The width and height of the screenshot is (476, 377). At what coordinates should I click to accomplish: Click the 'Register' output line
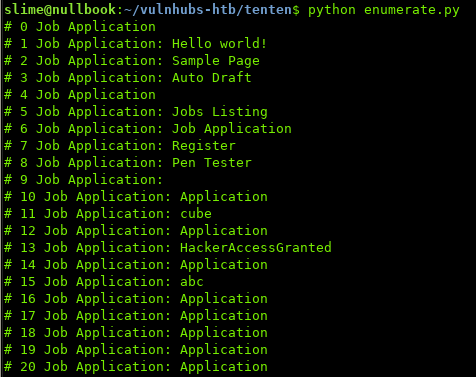tap(120, 146)
